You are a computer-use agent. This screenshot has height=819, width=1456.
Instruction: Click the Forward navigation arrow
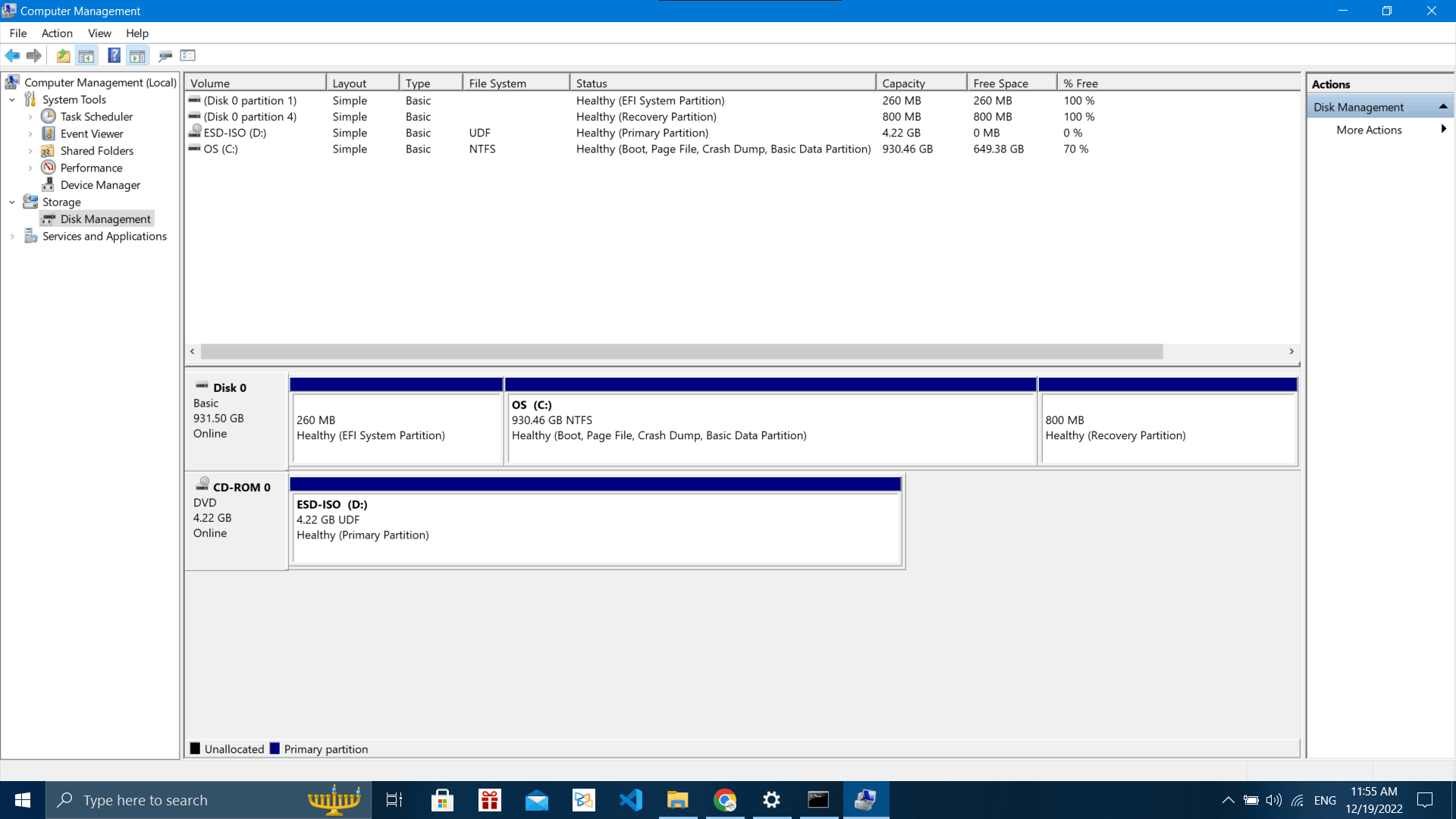(34, 55)
